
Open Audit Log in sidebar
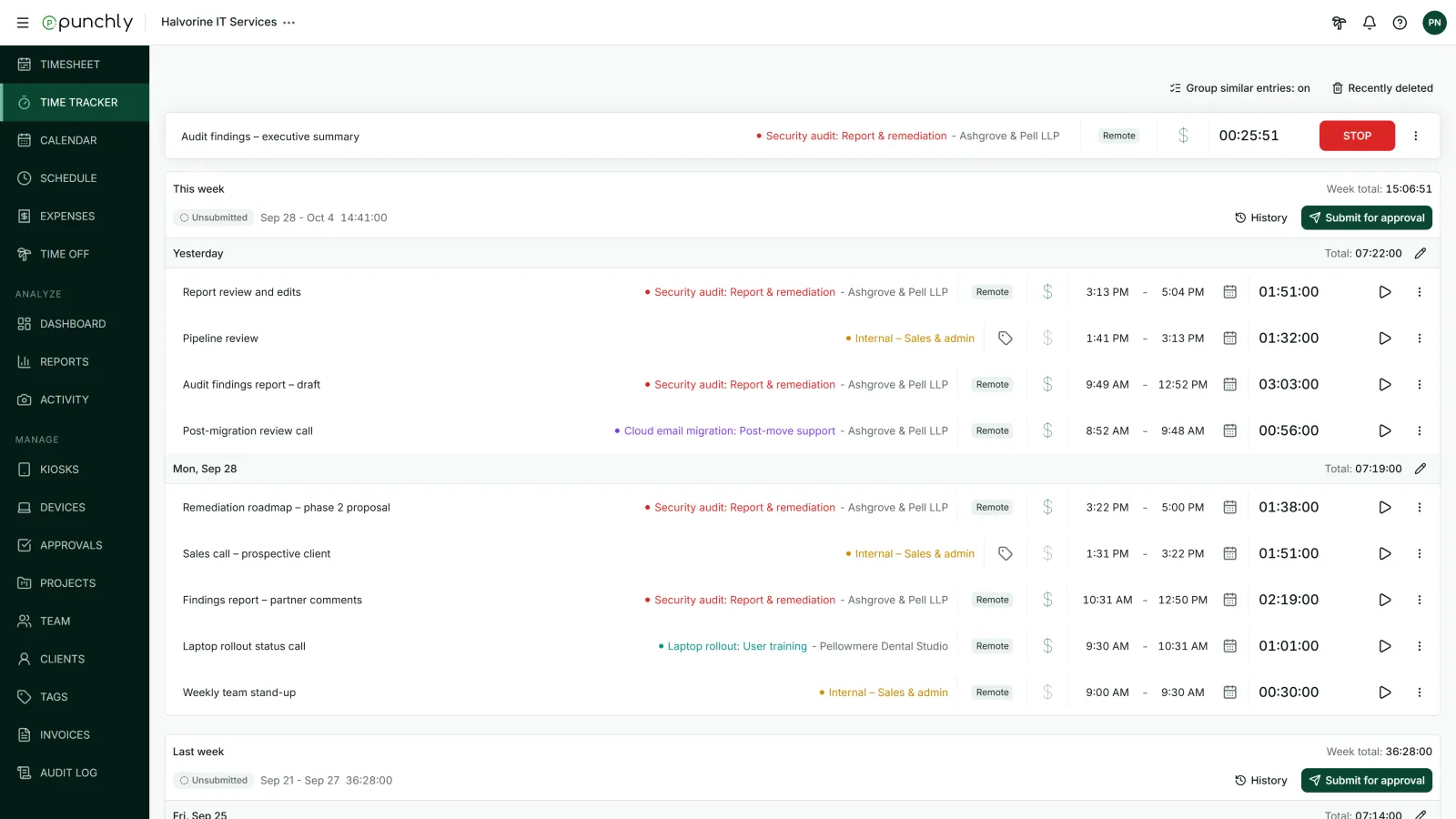point(75,773)
